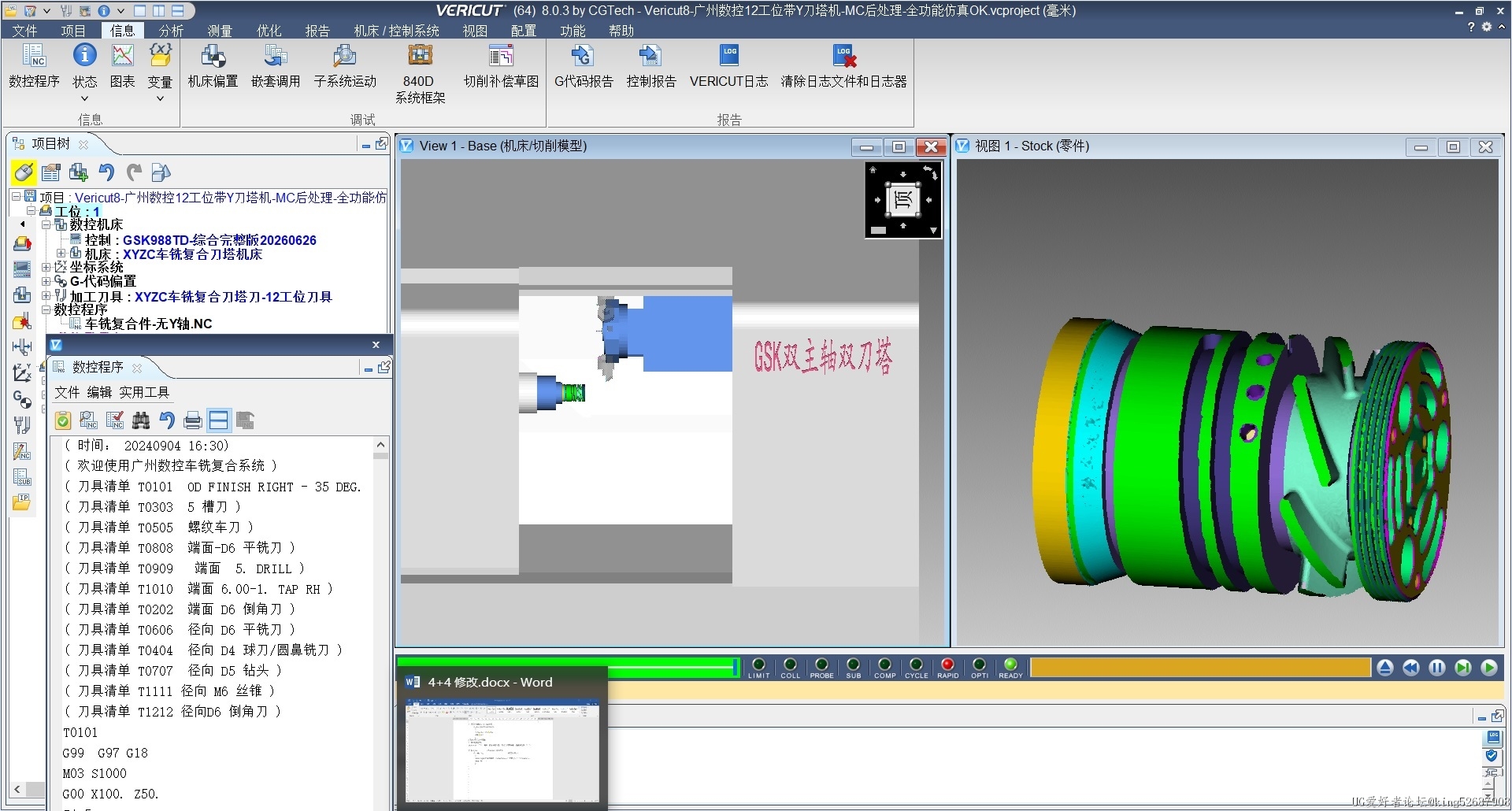This screenshot has width=1512, height=811.
Task: Toggle the COLL indicator light
Action: pos(790,665)
